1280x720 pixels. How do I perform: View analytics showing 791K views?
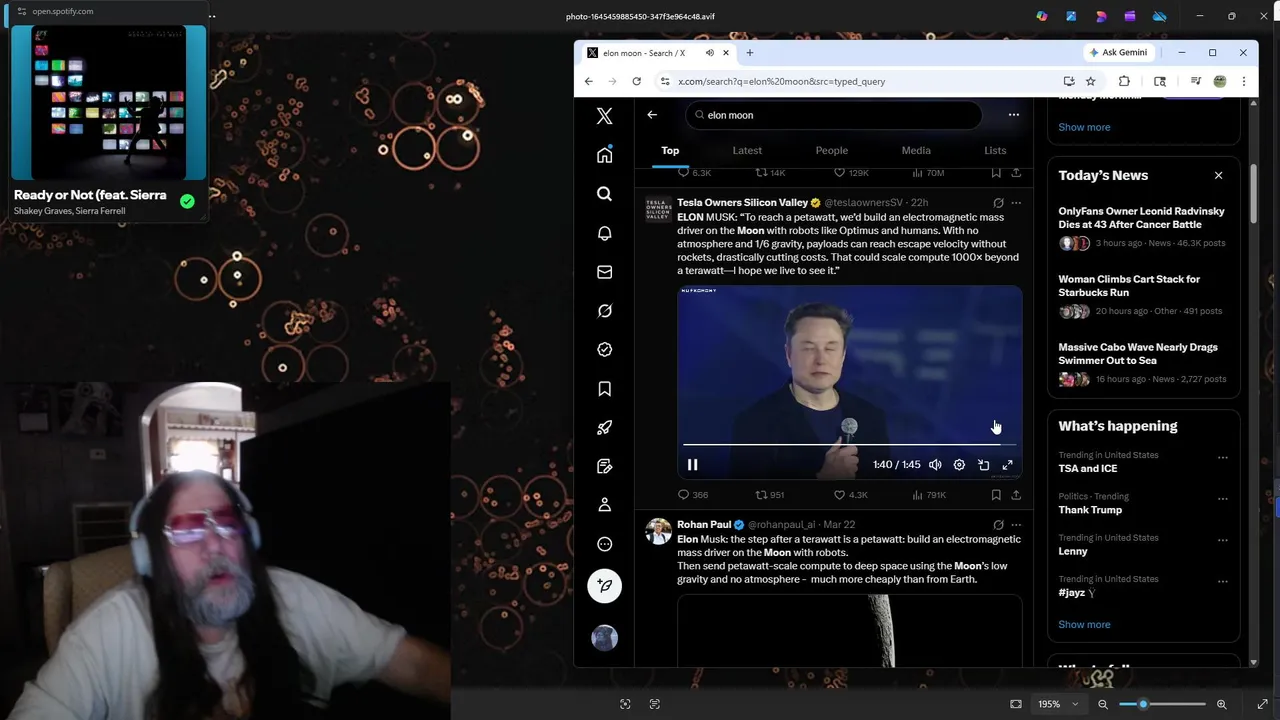coord(928,495)
